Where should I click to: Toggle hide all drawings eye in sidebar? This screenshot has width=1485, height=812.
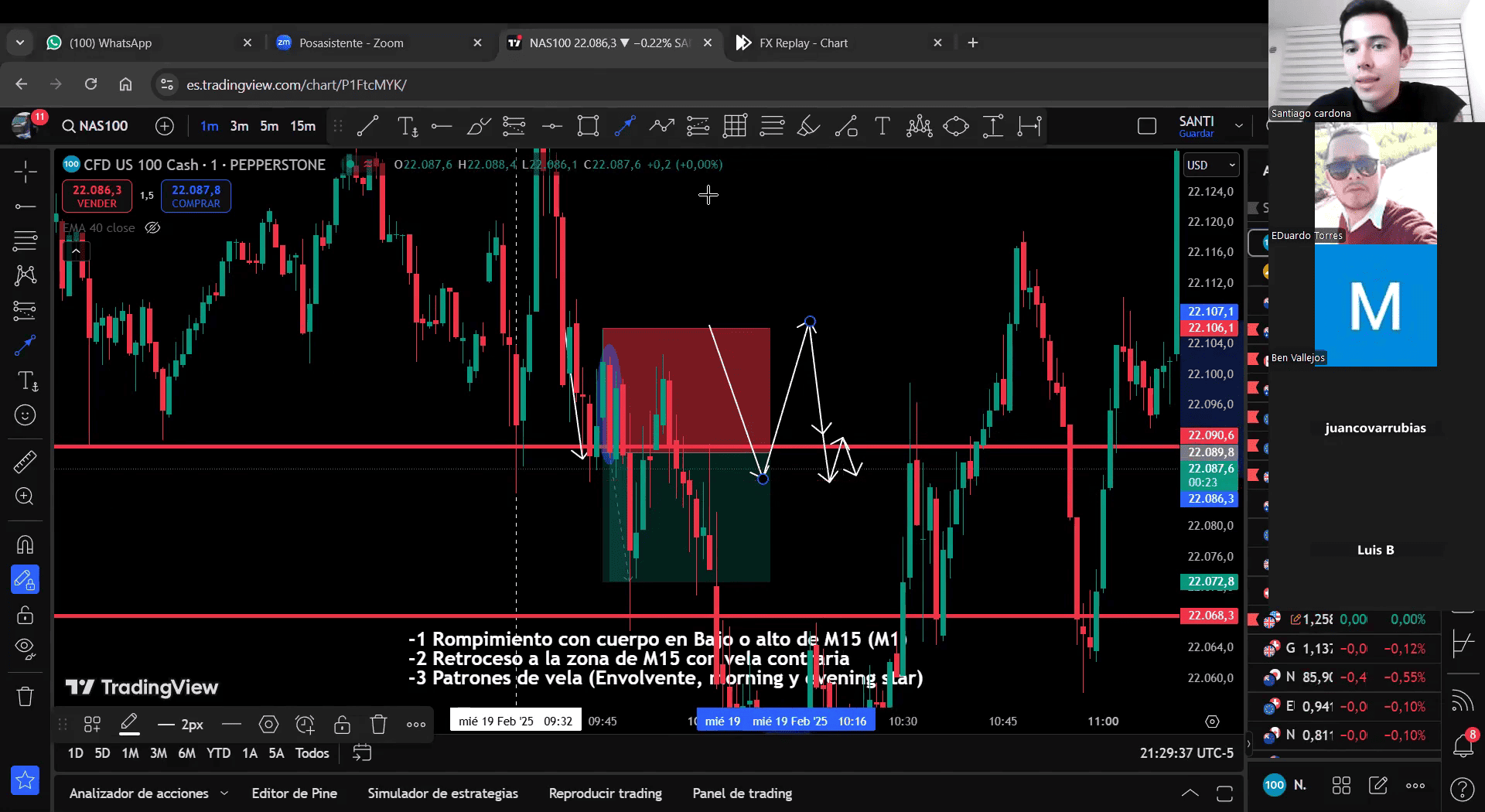tap(25, 648)
